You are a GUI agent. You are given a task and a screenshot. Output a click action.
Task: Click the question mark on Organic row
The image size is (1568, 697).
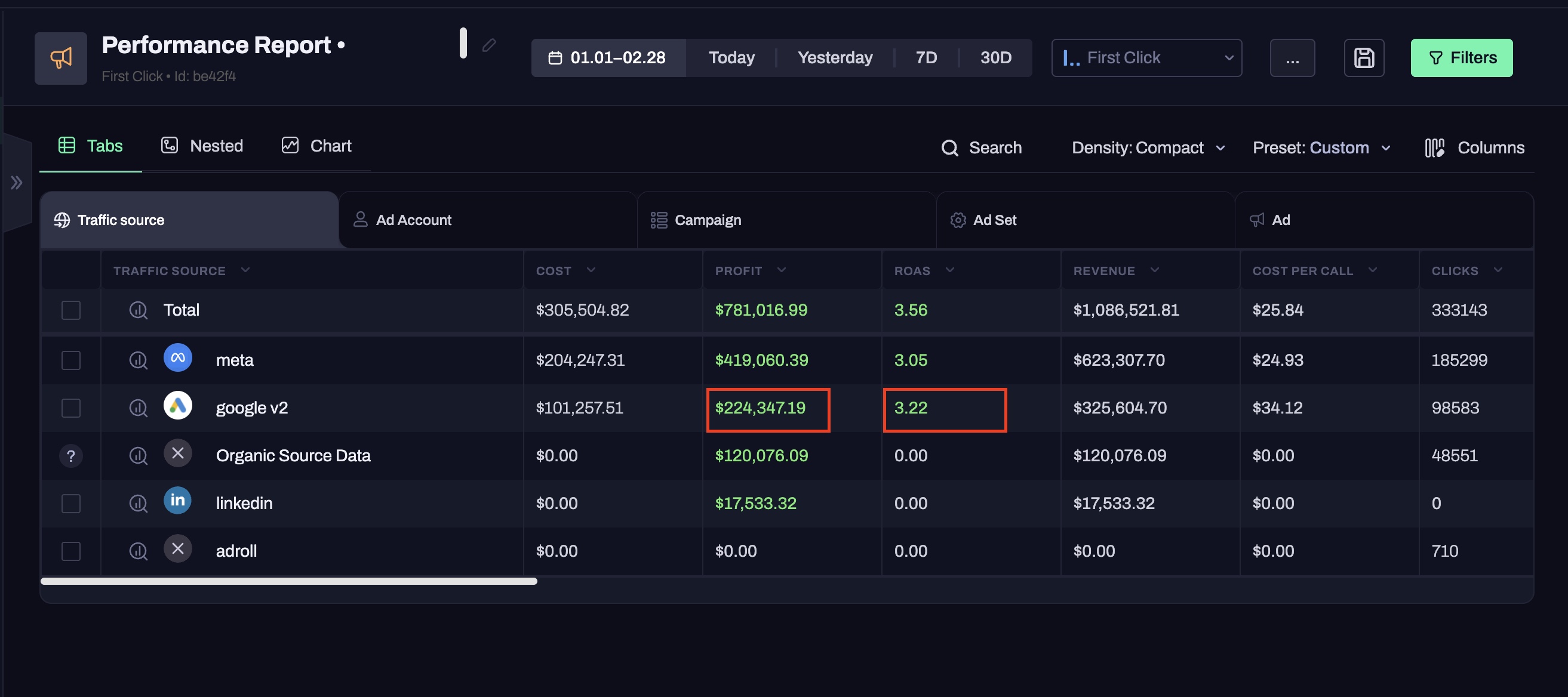click(70, 455)
